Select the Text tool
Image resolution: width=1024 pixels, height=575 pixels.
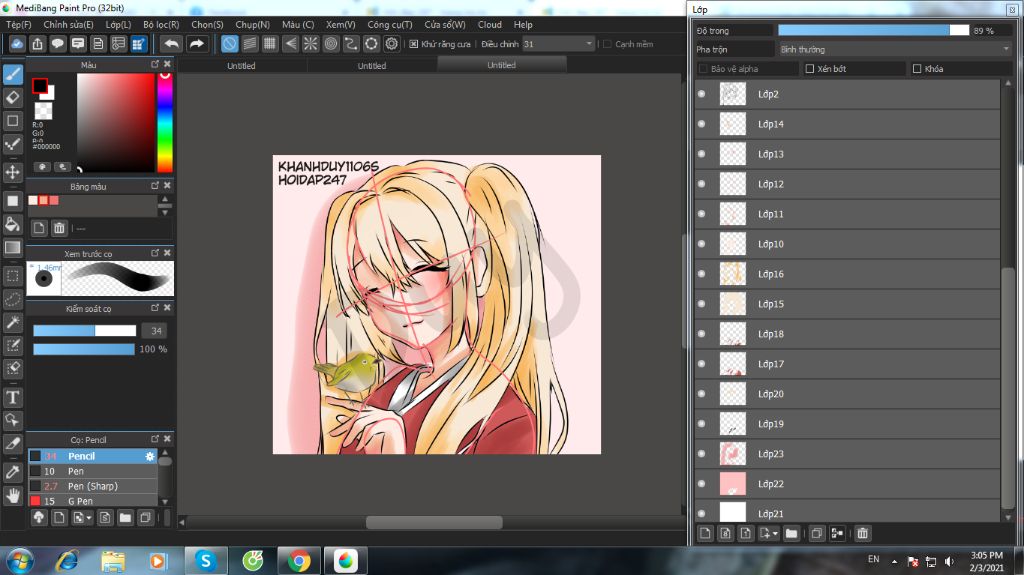coord(12,397)
